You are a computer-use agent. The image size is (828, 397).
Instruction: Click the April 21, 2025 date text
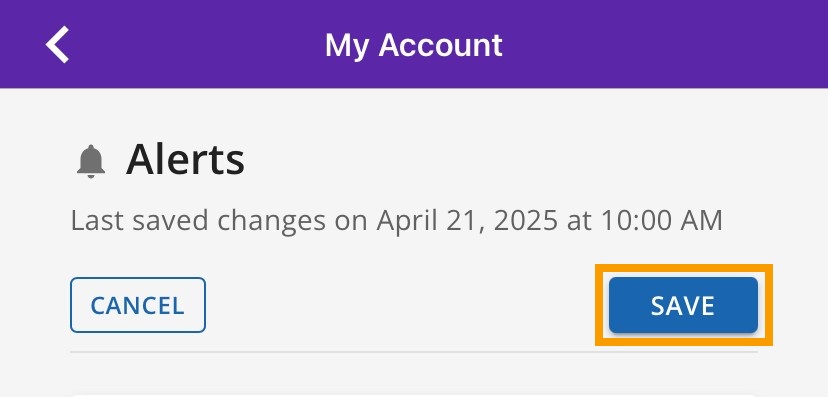[x=467, y=221]
